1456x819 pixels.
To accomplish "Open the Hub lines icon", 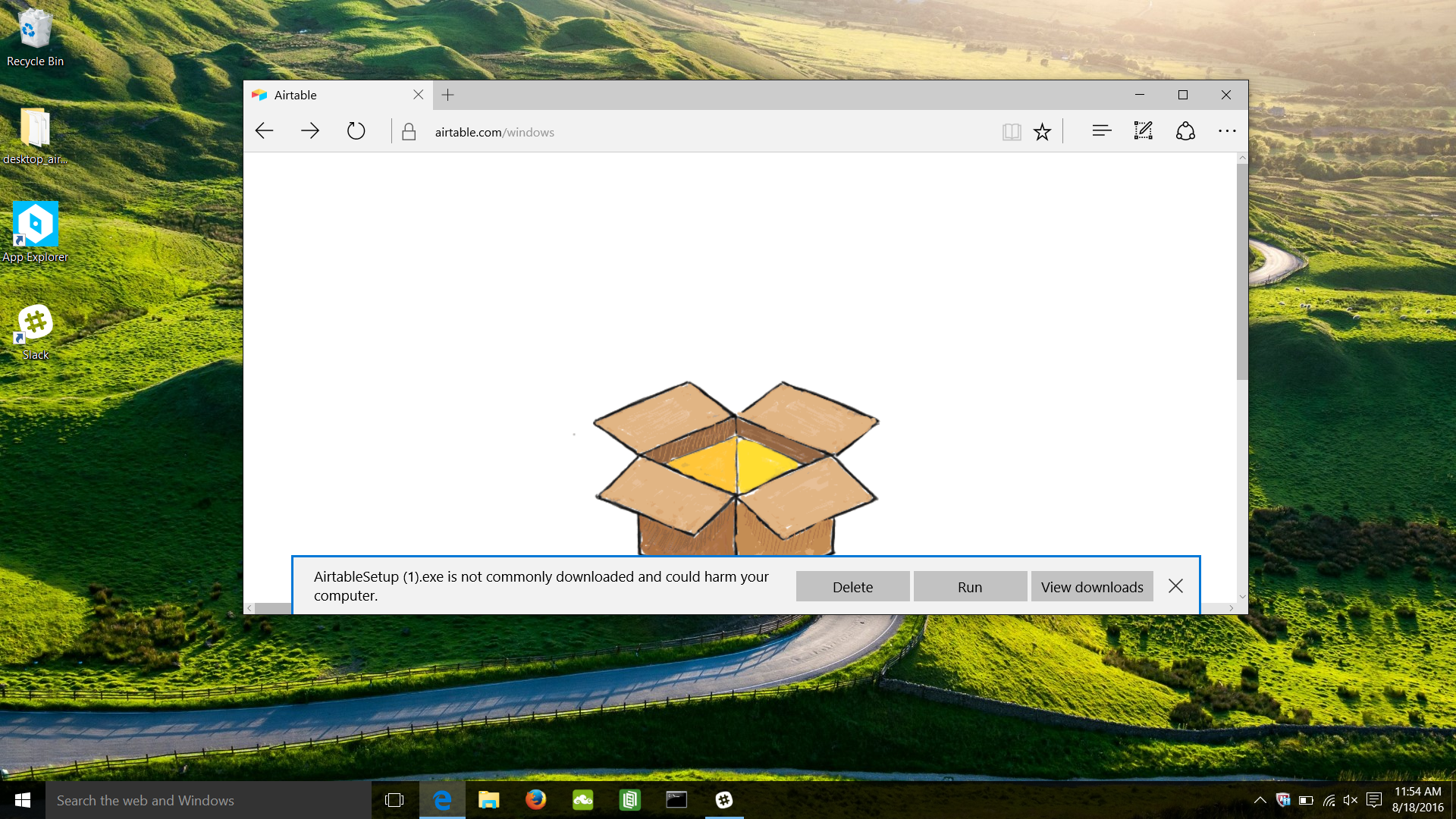I will coord(1101,131).
